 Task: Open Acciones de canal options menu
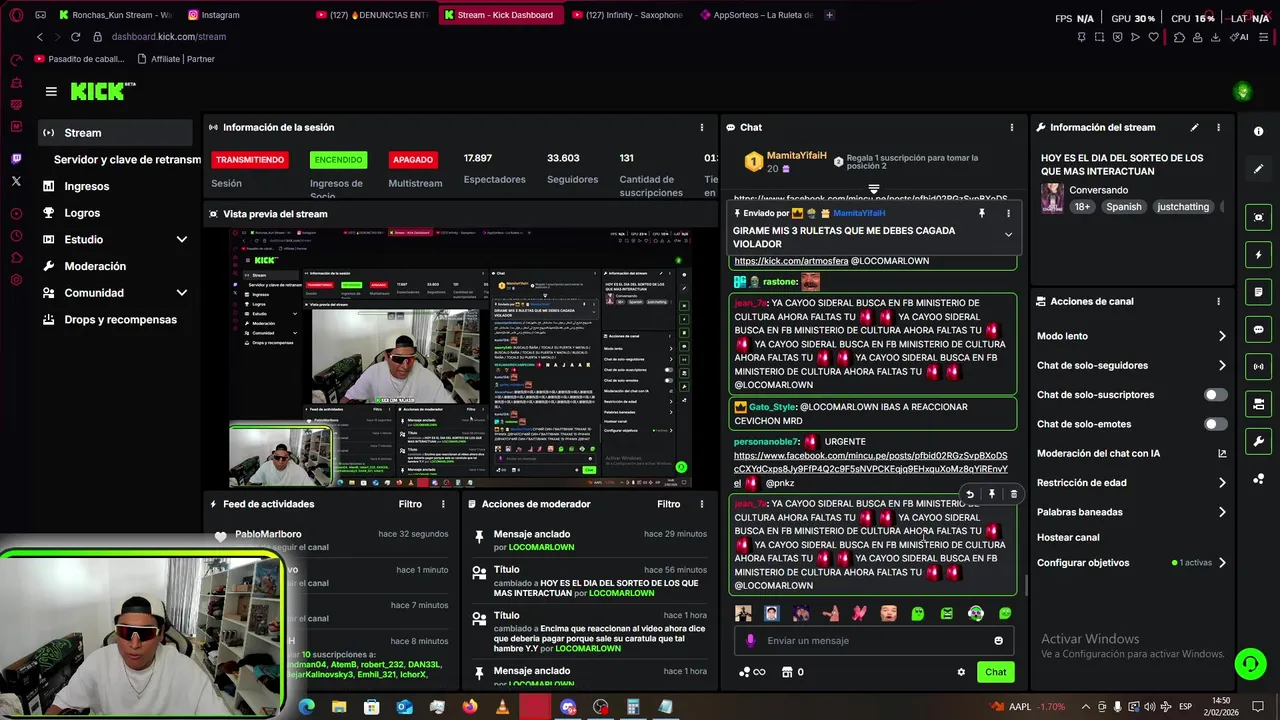(1218, 301)
